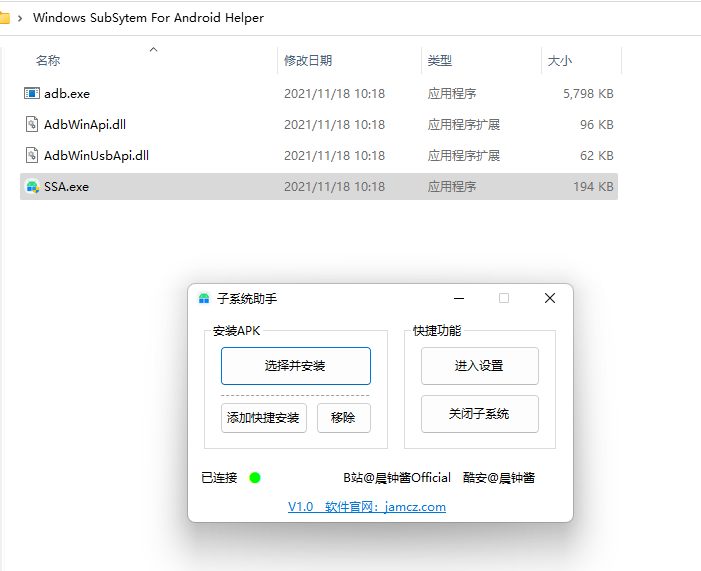Close the 子系统助手 window

click(x=550, y=298)
